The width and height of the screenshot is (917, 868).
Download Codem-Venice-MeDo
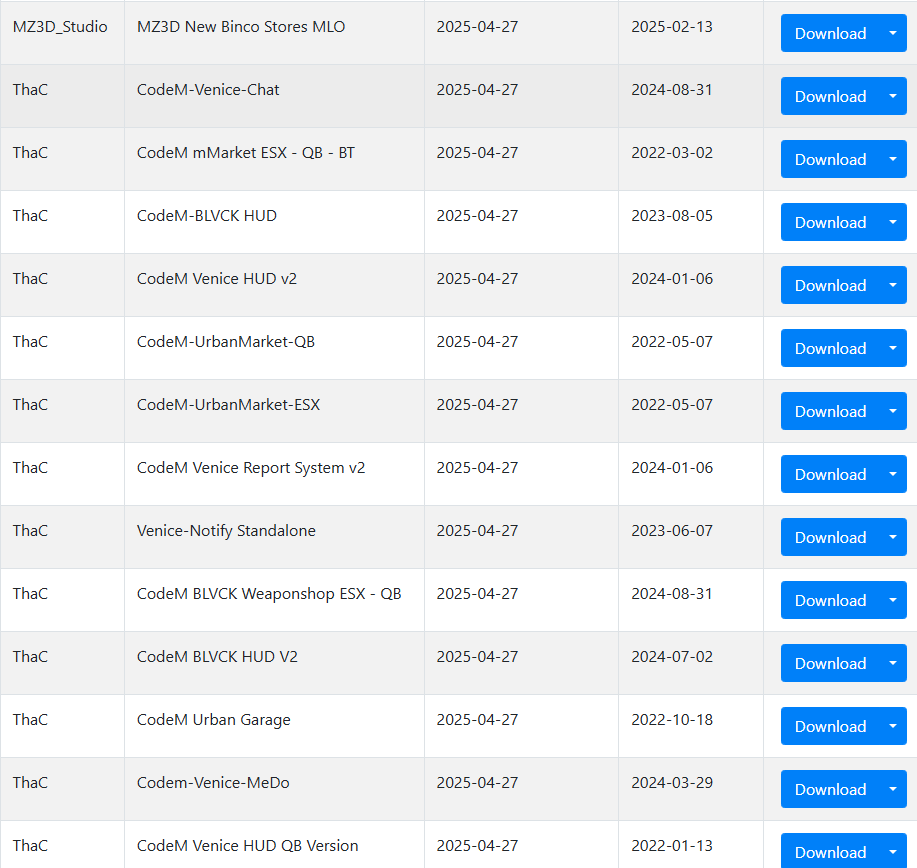click(x=830, y=789)
